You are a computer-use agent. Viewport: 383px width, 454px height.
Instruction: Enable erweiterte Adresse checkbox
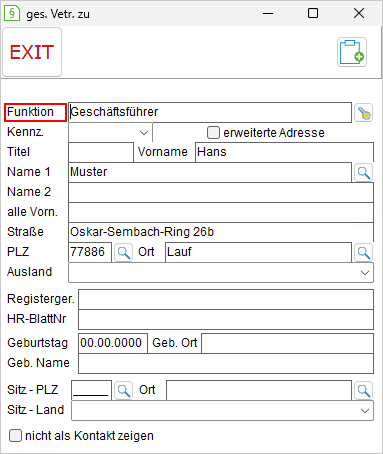click(x=213, y=132)
